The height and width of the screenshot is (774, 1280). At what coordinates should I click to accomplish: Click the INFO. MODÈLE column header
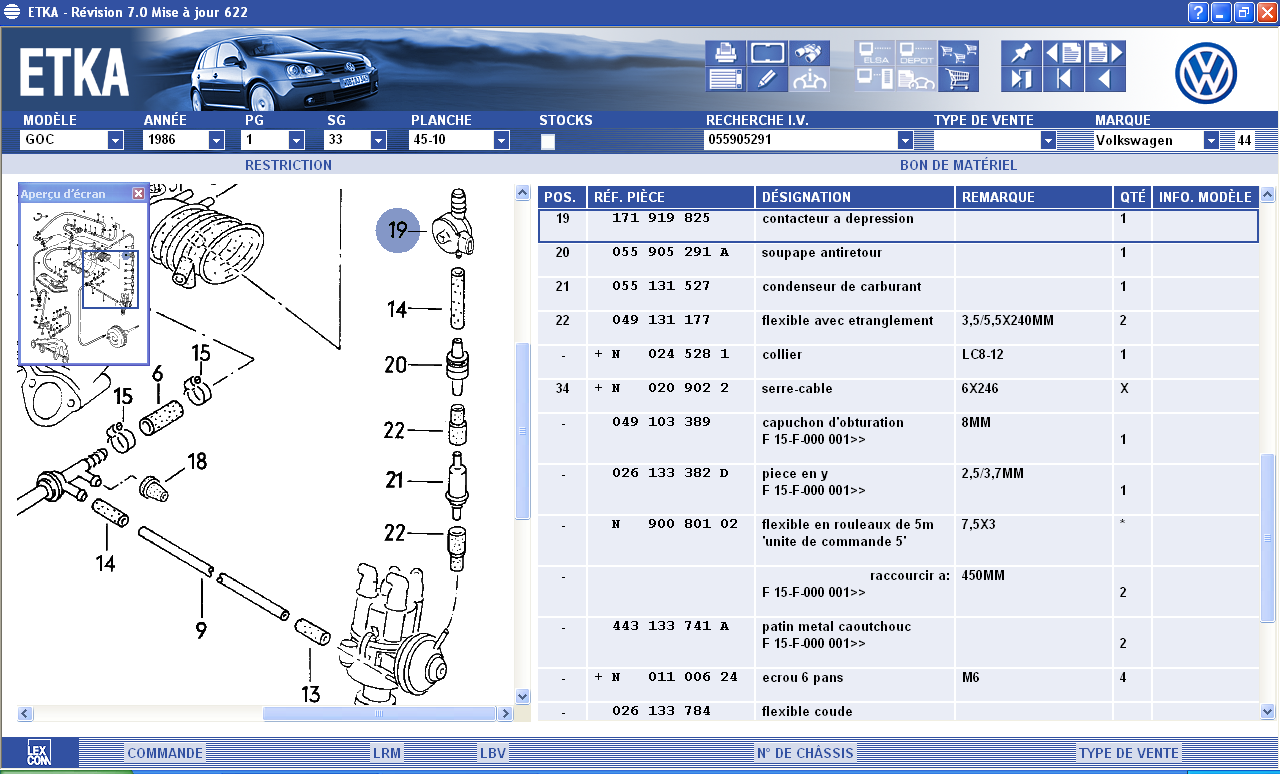point(1205,197)
